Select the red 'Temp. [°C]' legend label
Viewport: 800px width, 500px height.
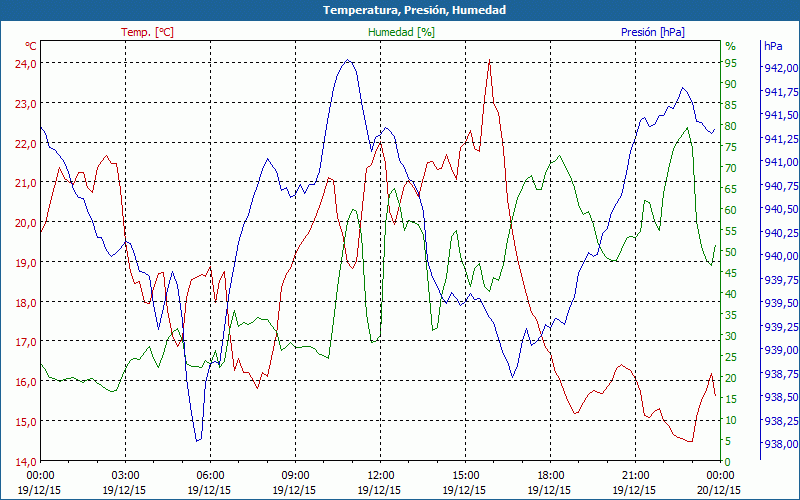click(x=147, y=32)
